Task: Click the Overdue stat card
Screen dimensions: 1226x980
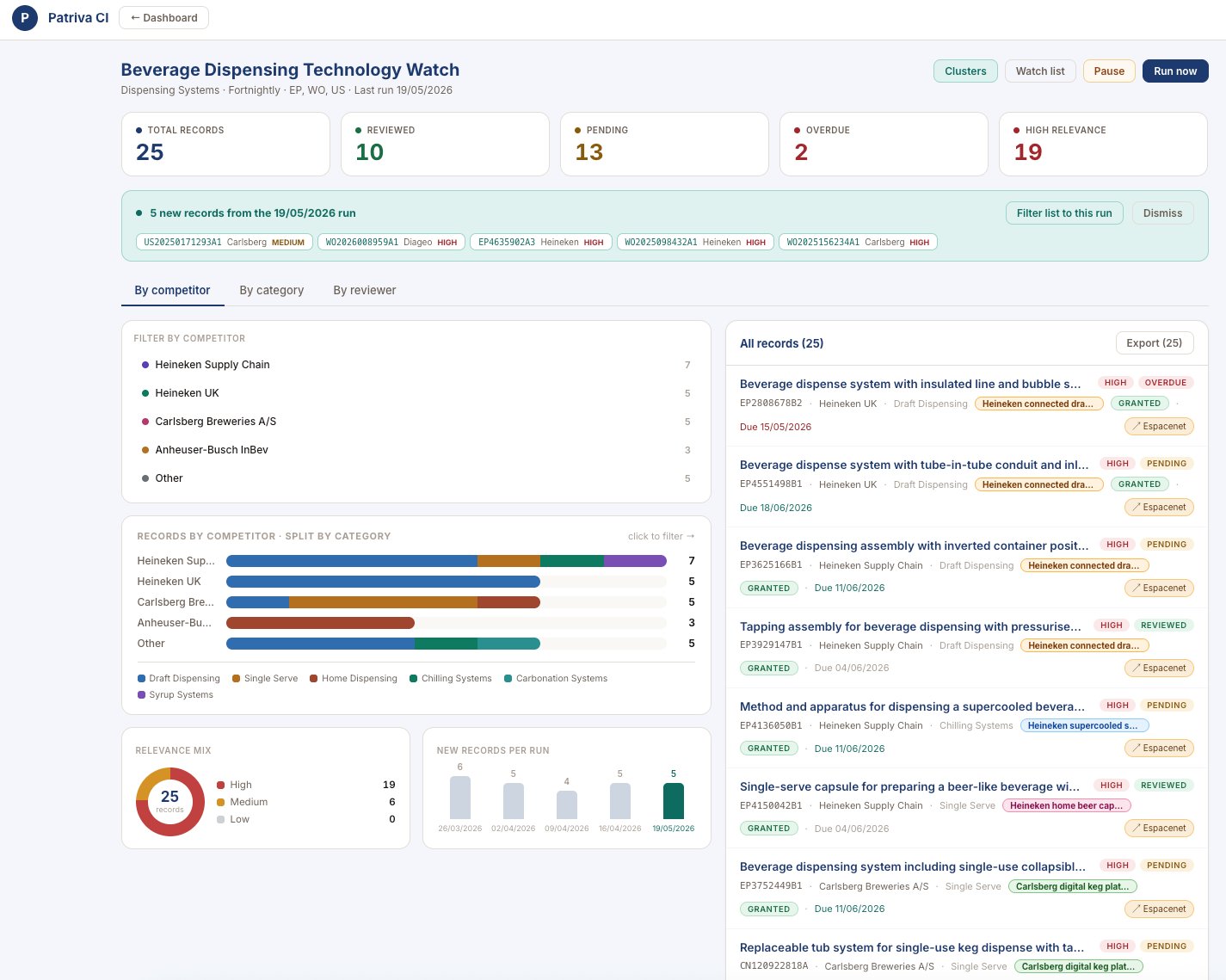Action: coord(884,144)
